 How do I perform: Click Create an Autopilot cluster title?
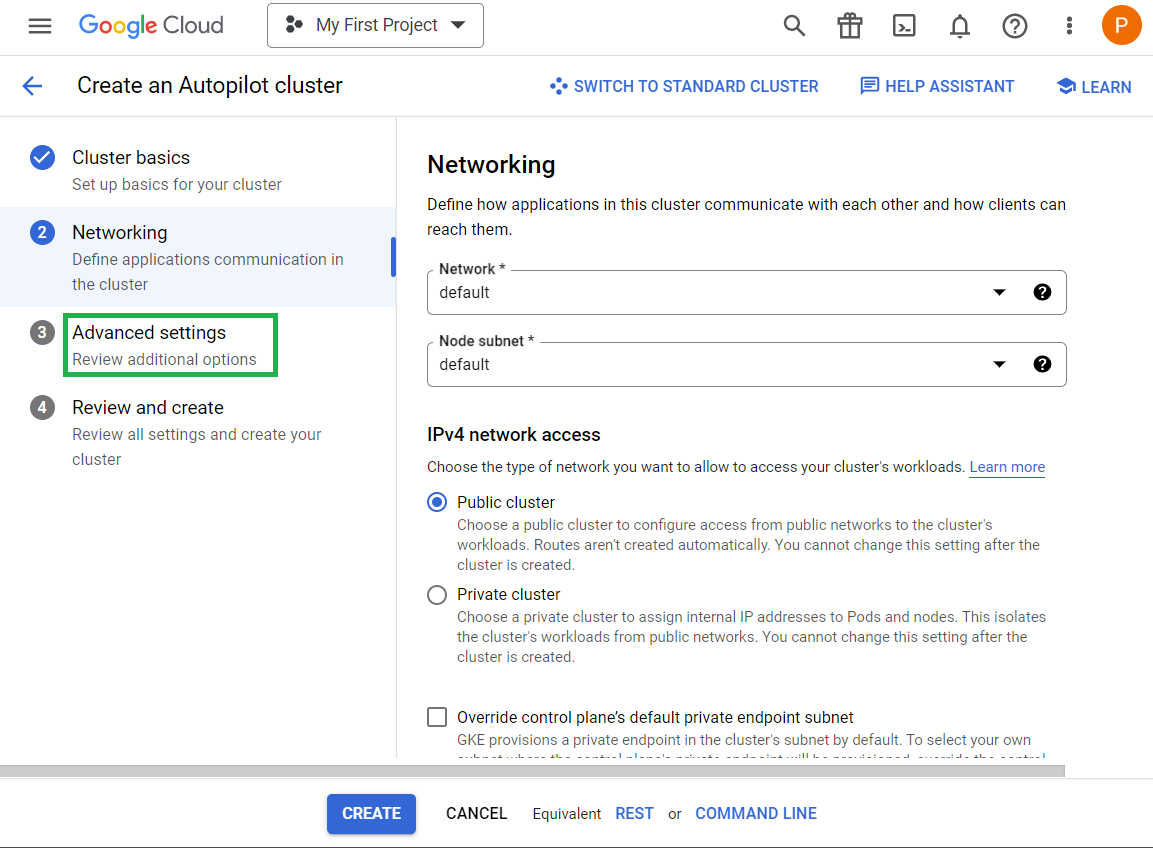coord(210,85)
